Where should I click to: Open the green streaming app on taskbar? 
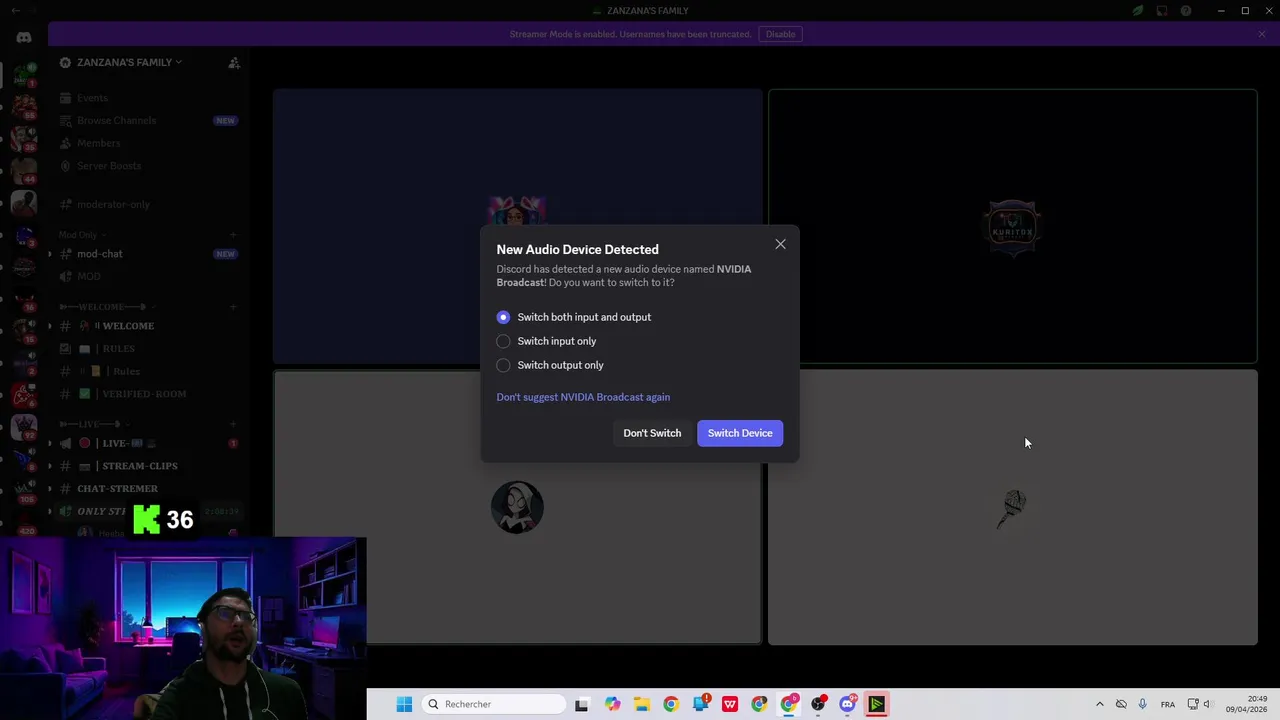877,704
